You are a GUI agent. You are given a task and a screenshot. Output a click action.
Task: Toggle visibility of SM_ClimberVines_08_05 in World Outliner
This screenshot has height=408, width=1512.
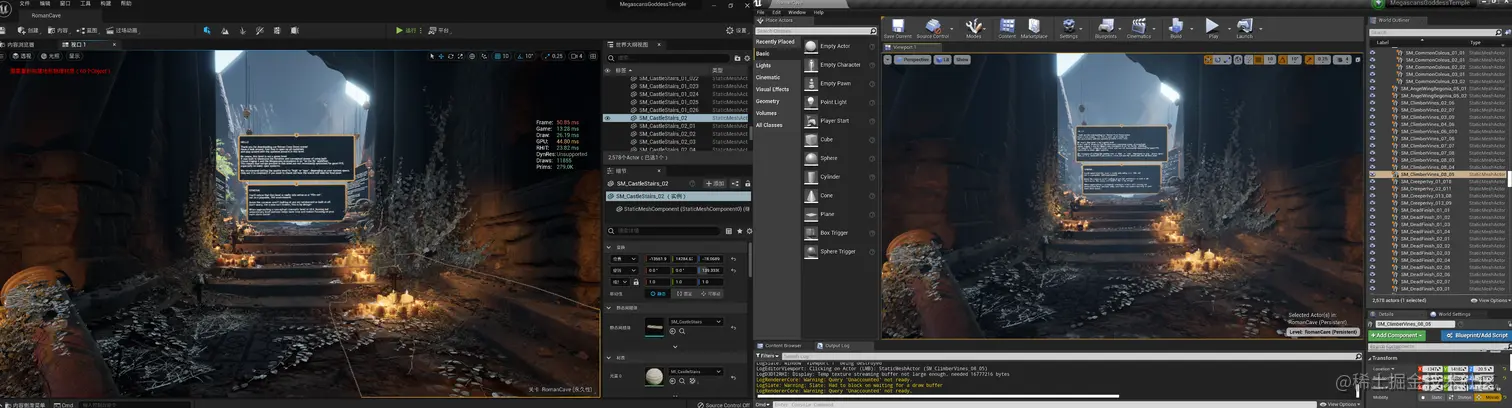tap(1372, 174)
